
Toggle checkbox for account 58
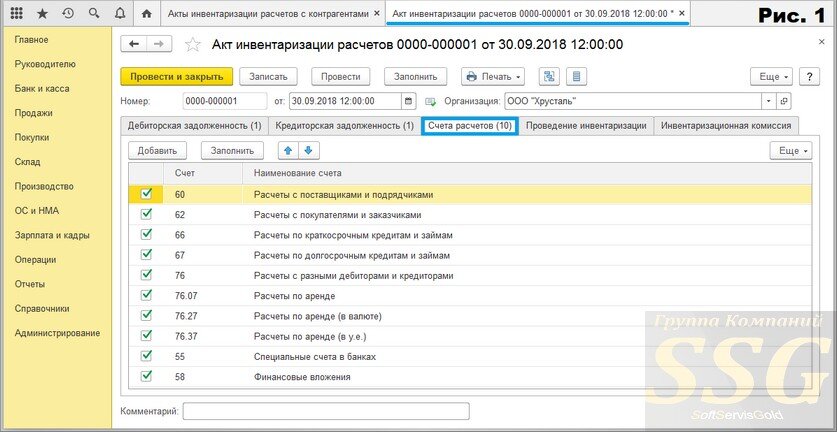[x=146, y=376]
